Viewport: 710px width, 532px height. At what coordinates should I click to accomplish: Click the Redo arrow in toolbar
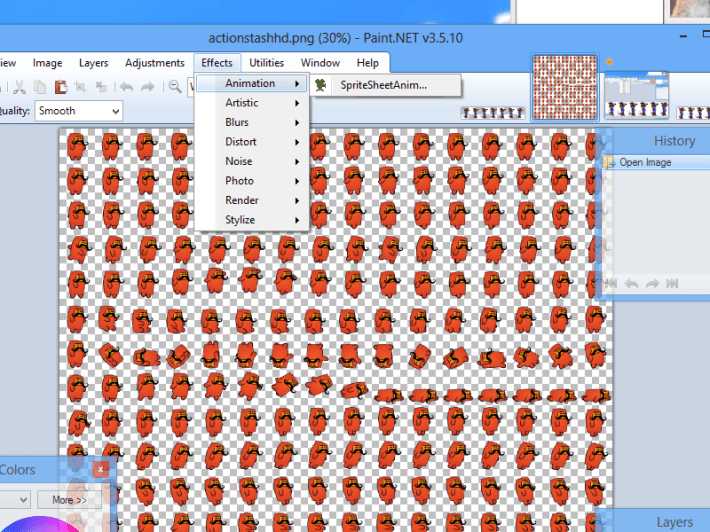[148, 86]
